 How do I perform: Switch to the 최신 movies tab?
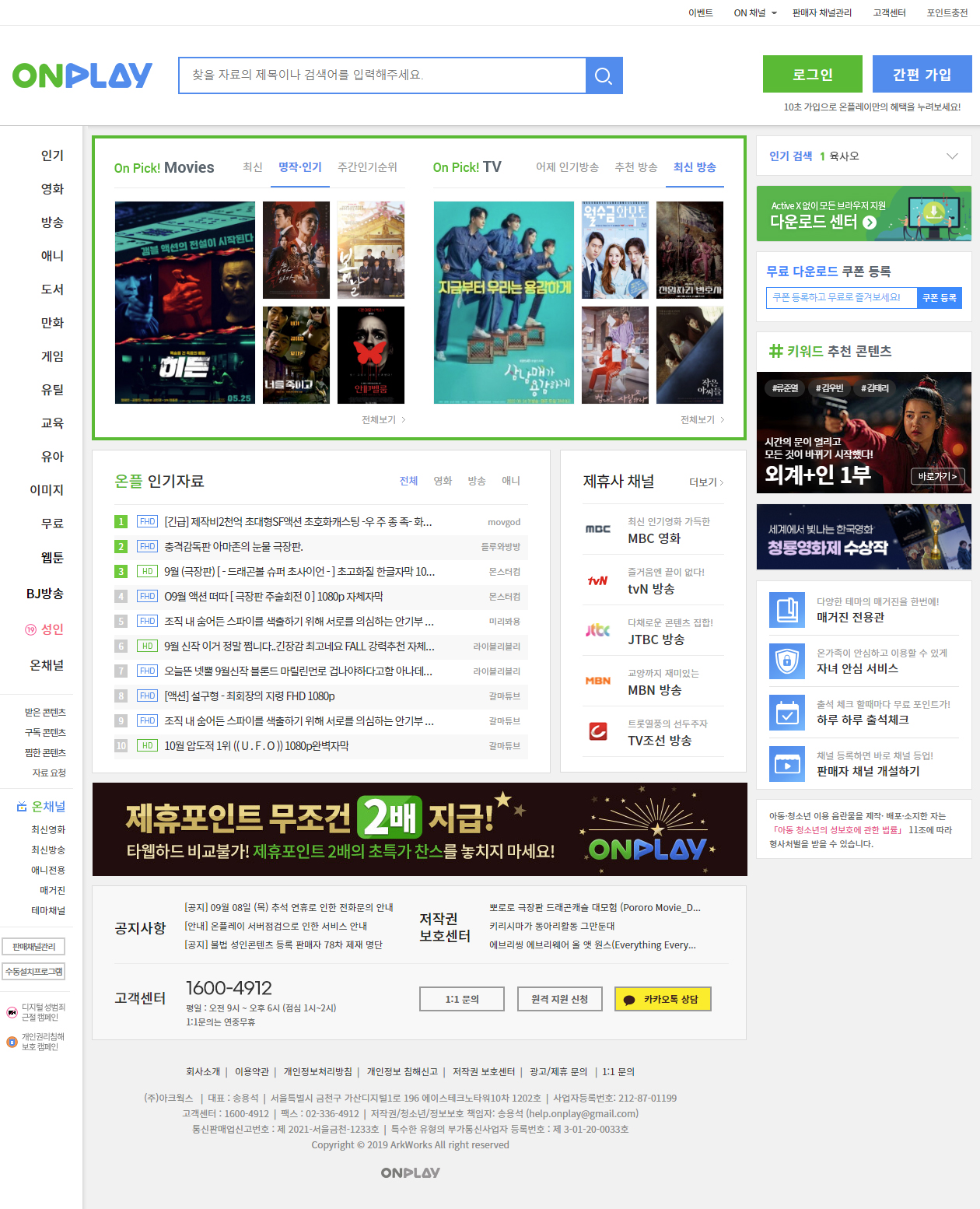coord(252,167)
